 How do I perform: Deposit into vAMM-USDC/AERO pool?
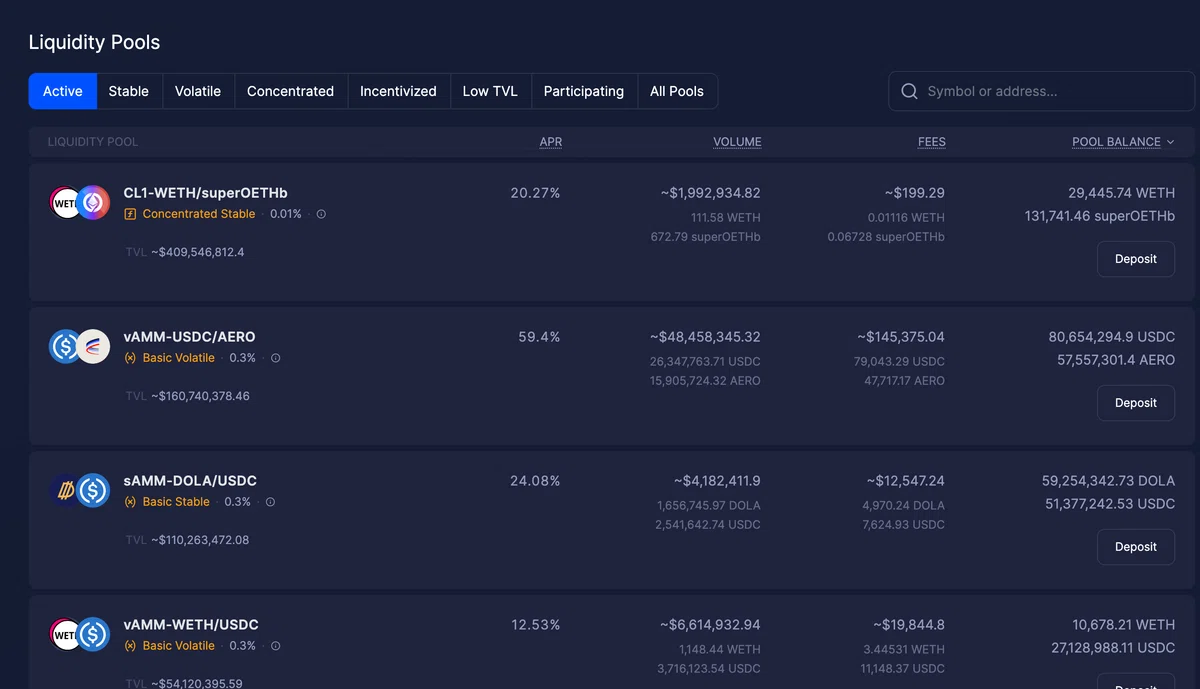click(1136, 403)
